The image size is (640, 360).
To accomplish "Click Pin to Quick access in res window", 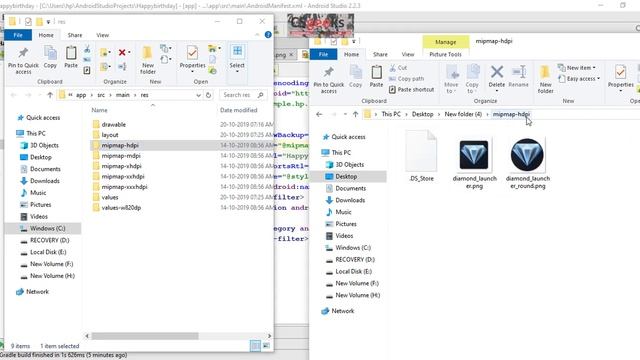I will [x=23, y=60].
